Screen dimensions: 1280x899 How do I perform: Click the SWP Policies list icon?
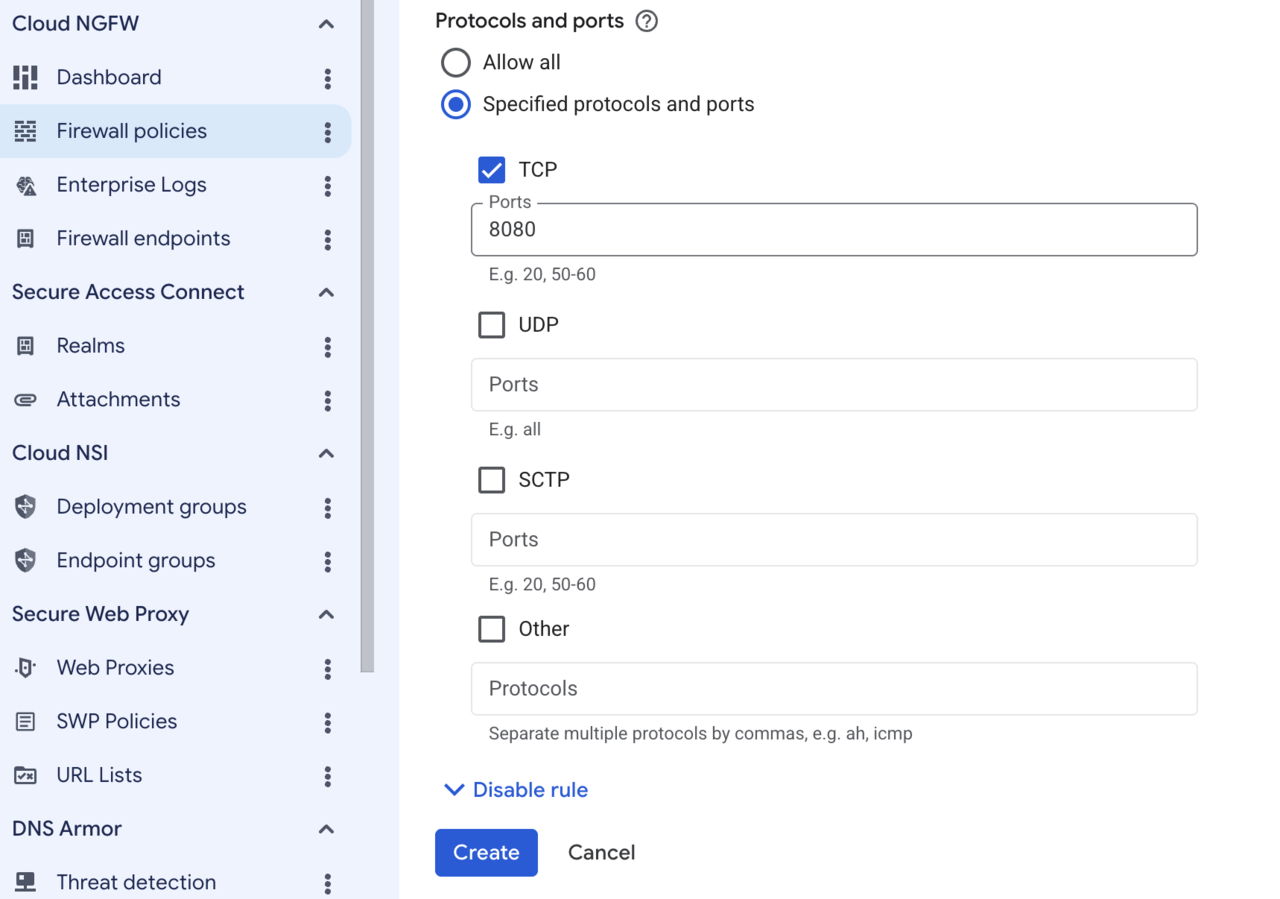click(25, 722)
